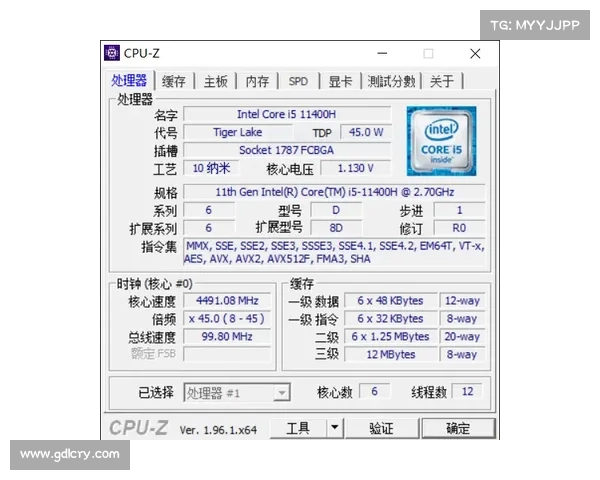Minimize the CPU-Z window
The image size is (600, 480).
[382, 54]
